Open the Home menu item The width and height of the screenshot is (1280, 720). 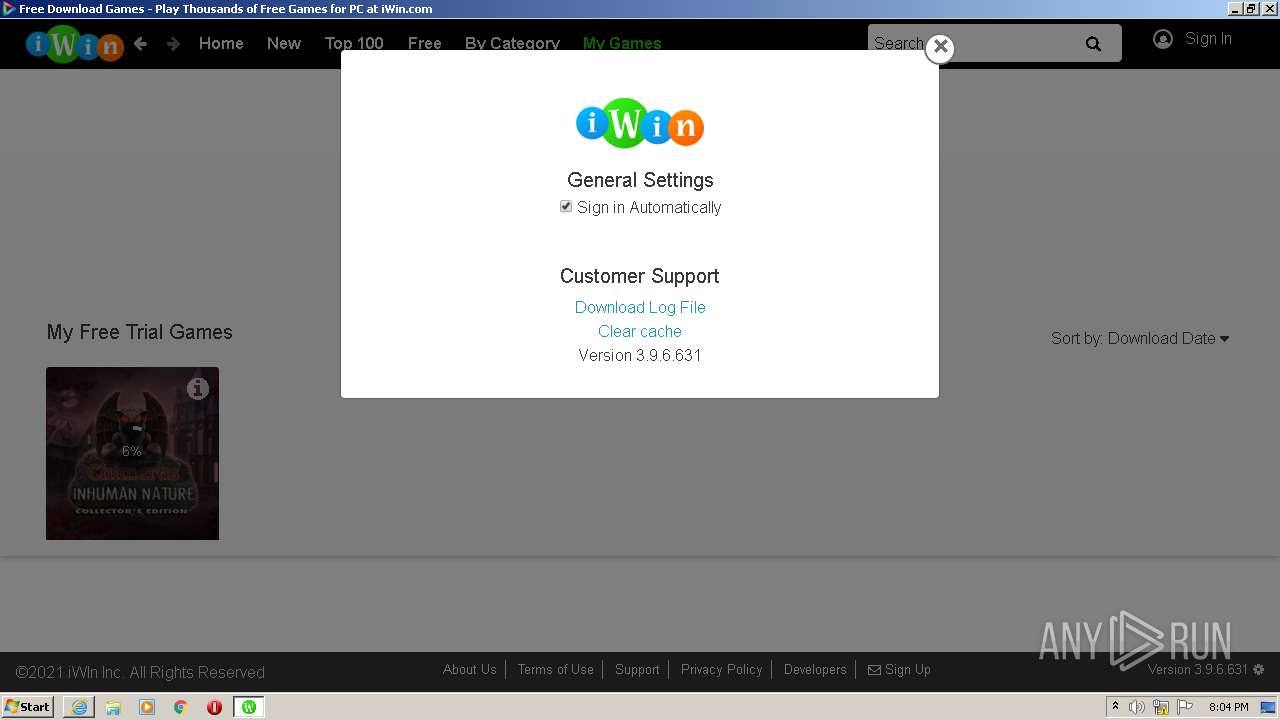[221, 43]
